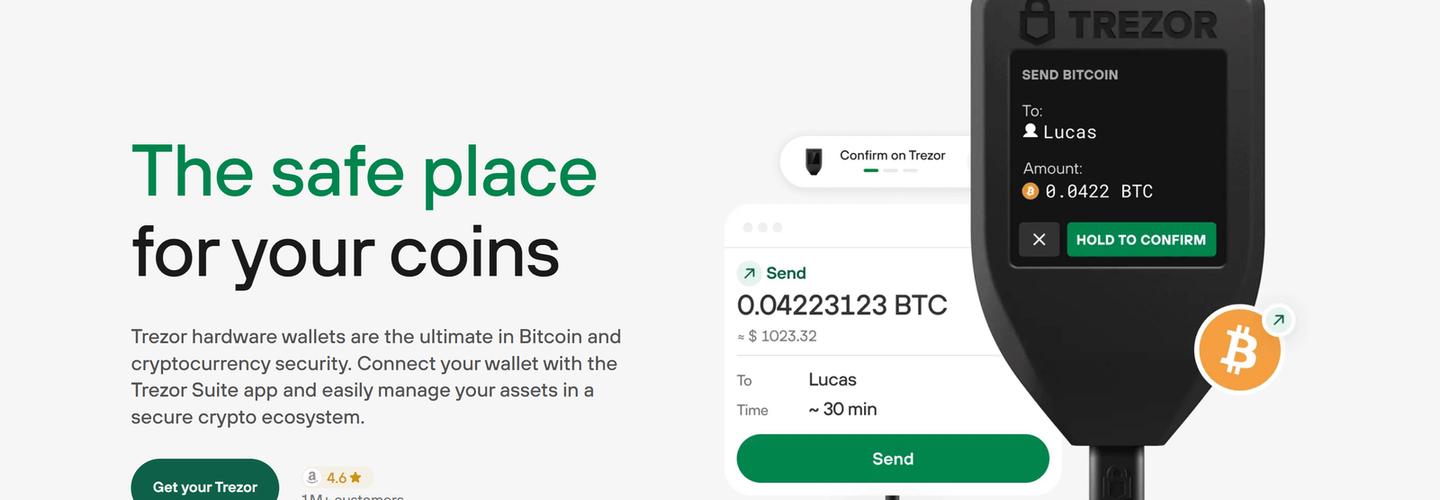Click the ~30 min time estimate
The image size is (1440, 500).
(842, 409)
